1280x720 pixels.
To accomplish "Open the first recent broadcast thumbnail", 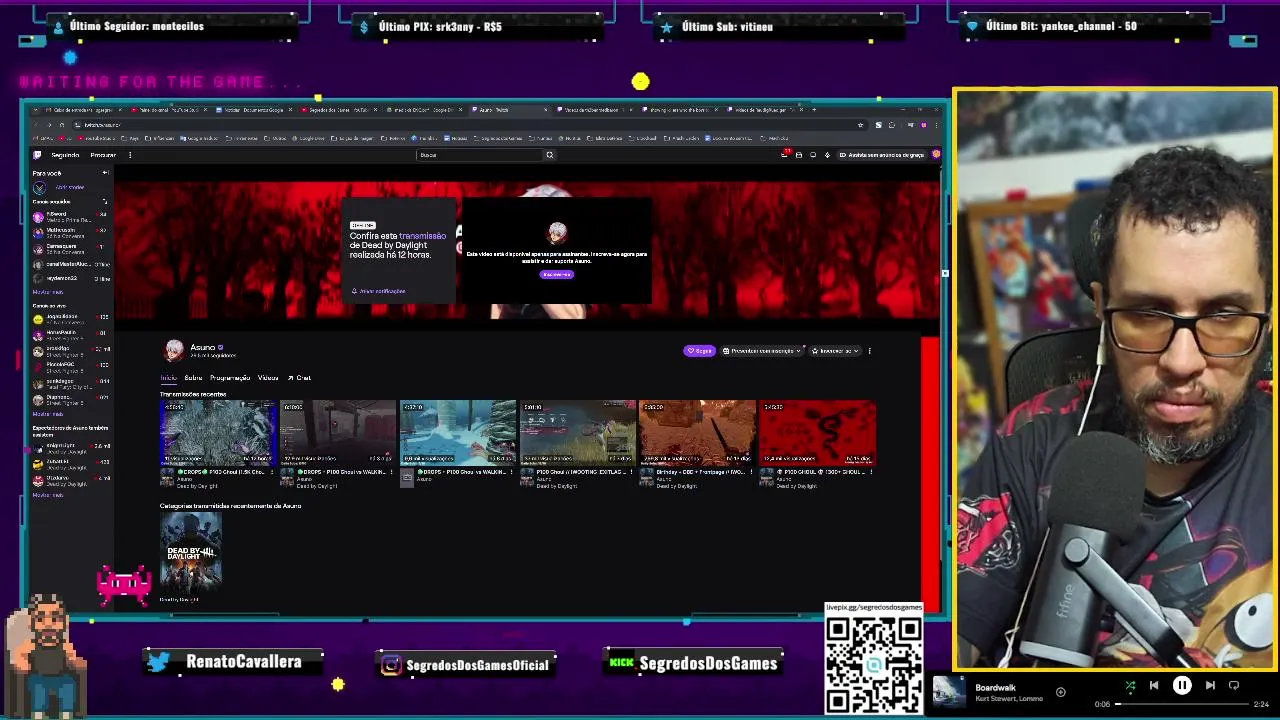I will [218, 433].
